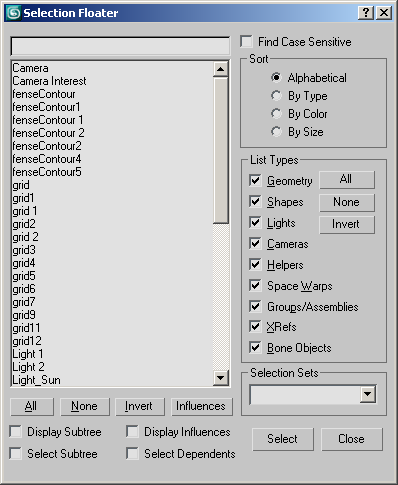Pick fenseContour4 from the list
The image size is (398, 485).
47,159
